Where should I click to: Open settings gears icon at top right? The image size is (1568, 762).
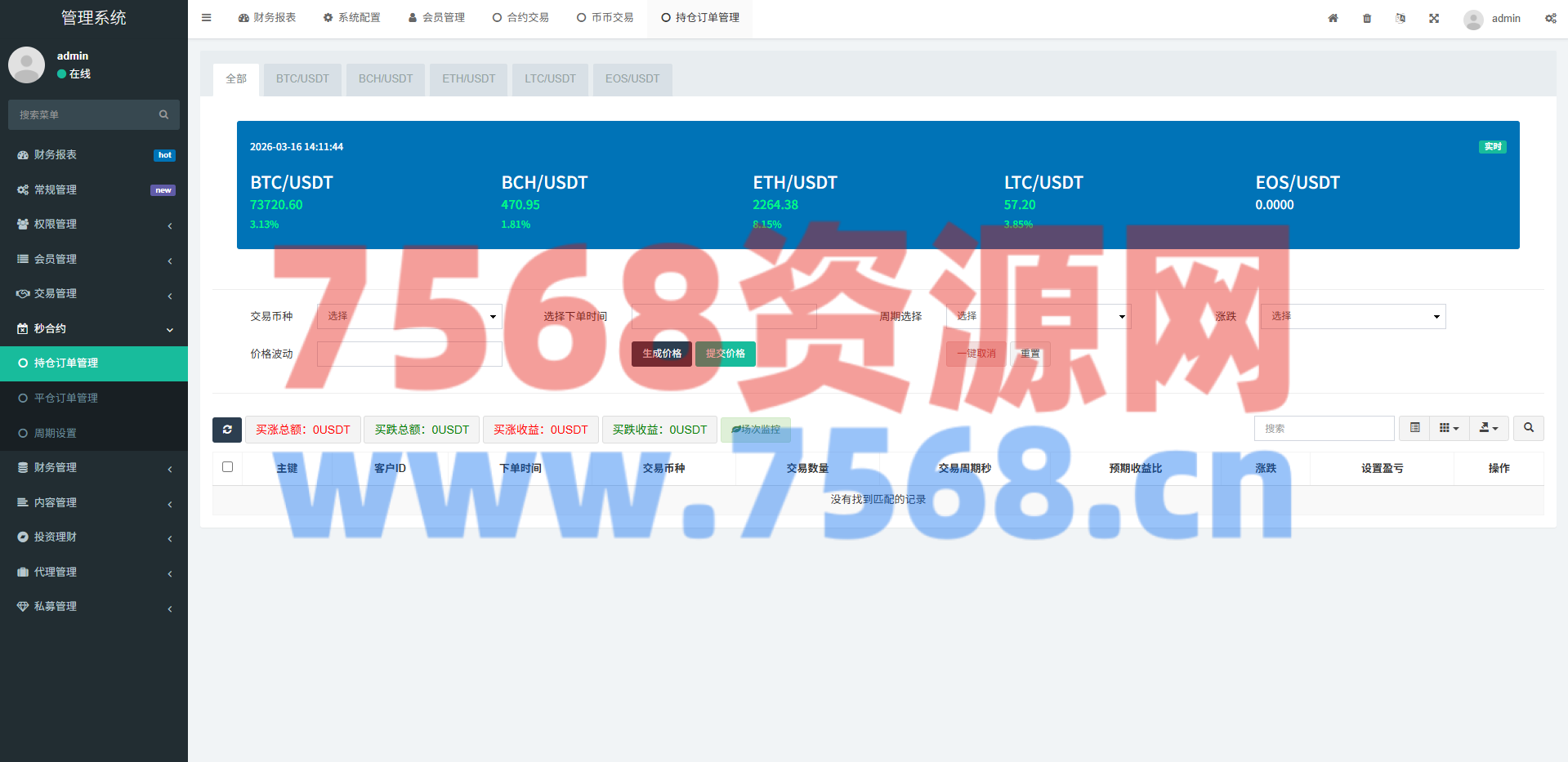(1550, 18)
